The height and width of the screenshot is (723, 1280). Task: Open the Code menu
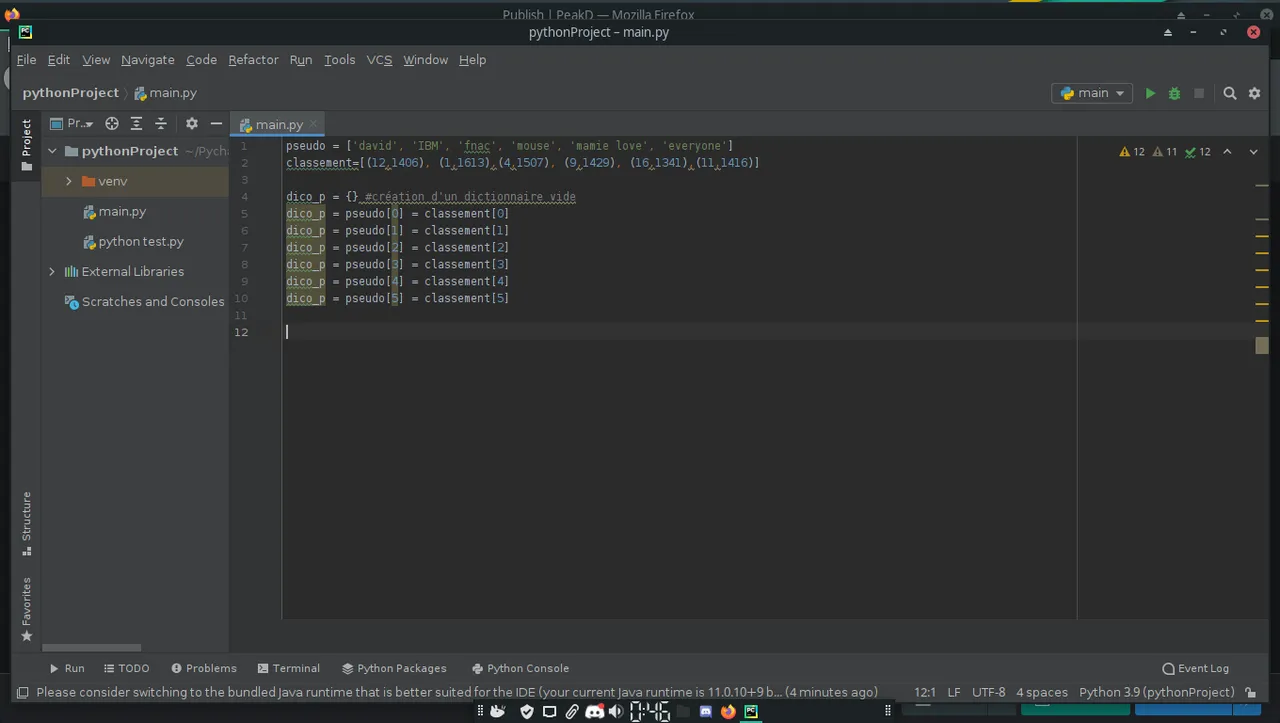[201, 60]
